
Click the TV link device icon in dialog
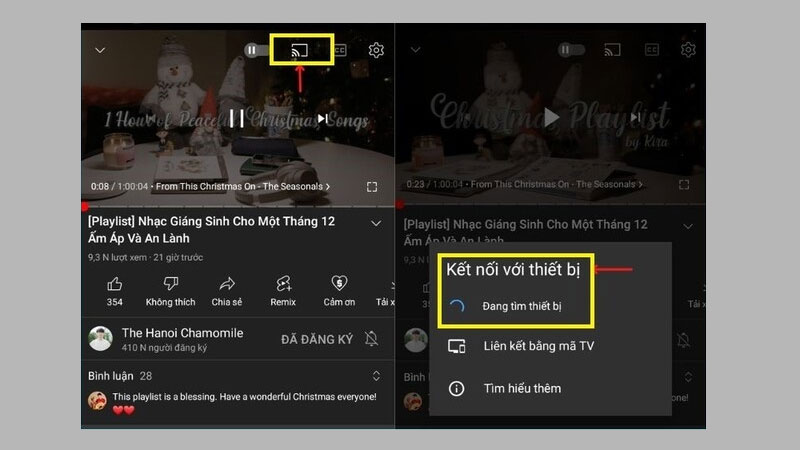tap(457, 346)
